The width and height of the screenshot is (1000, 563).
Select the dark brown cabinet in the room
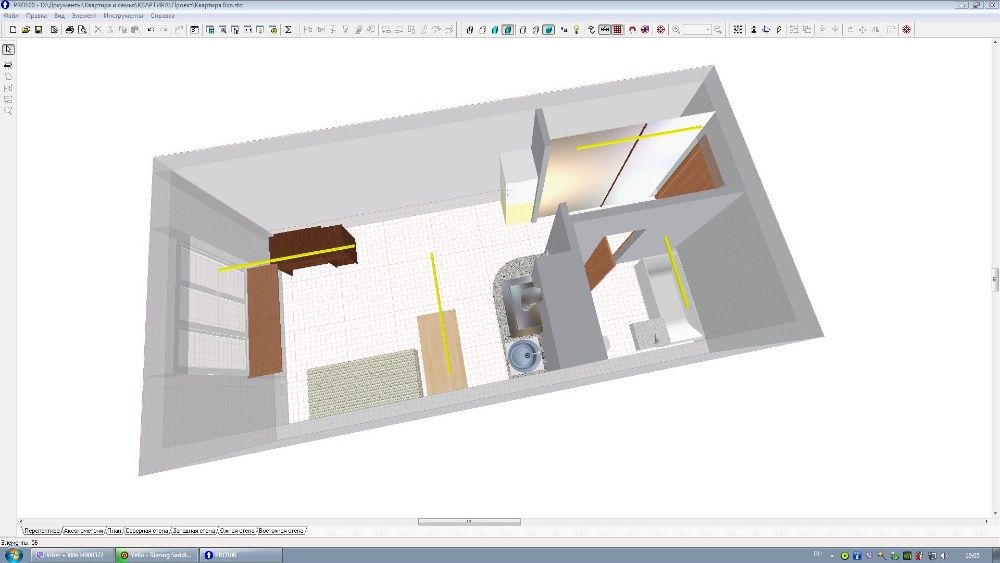312,251
